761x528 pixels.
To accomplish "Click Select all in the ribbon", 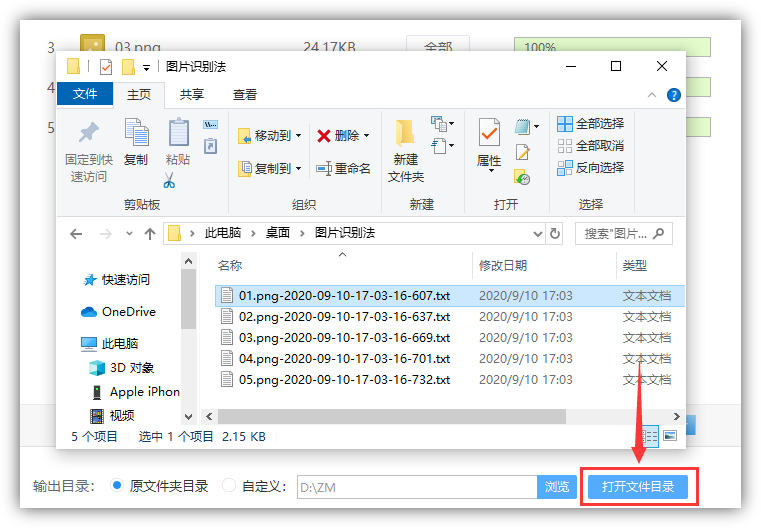I will click(590, 124).
